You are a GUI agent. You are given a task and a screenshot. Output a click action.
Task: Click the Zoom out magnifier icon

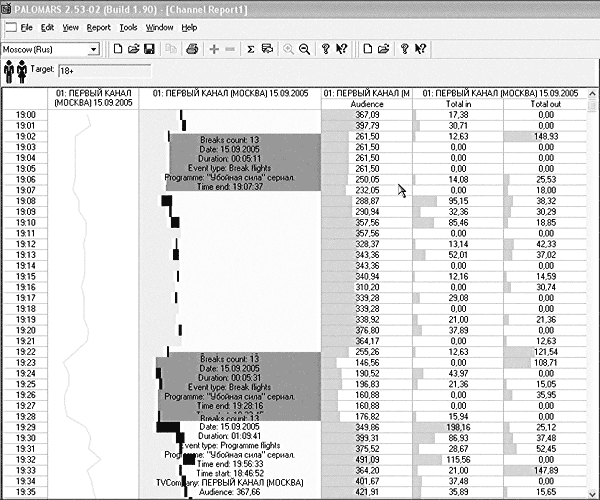(304, 49)
